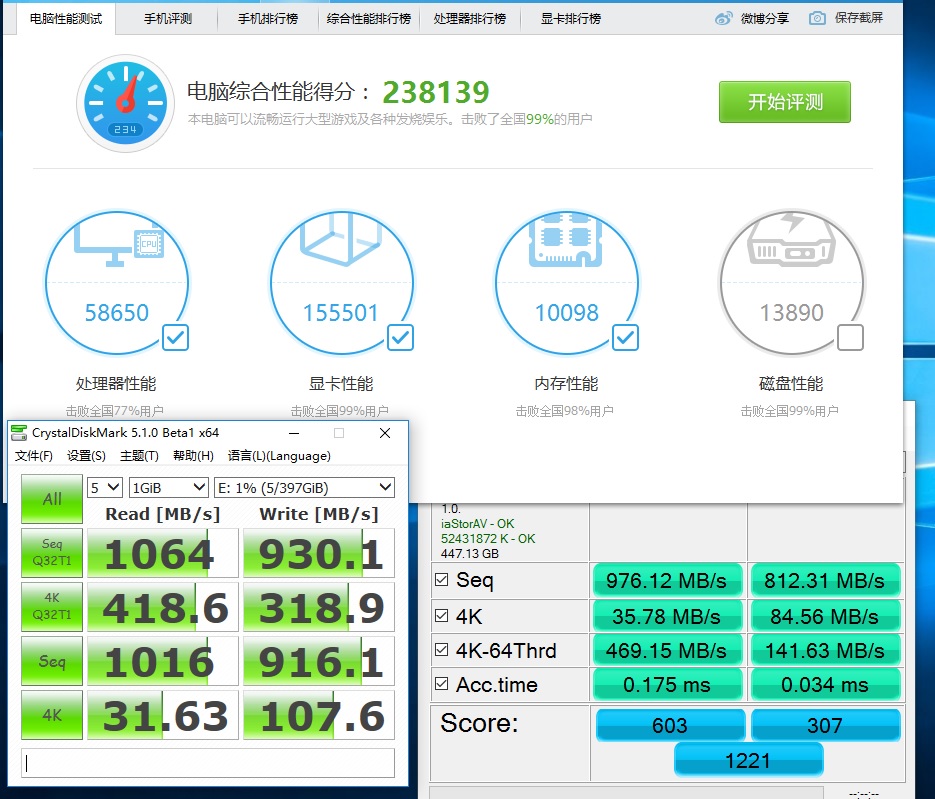The image size is (935, 799).
Task: Click the comment text field in CrystalDiskMark
Action: (208, 763)
